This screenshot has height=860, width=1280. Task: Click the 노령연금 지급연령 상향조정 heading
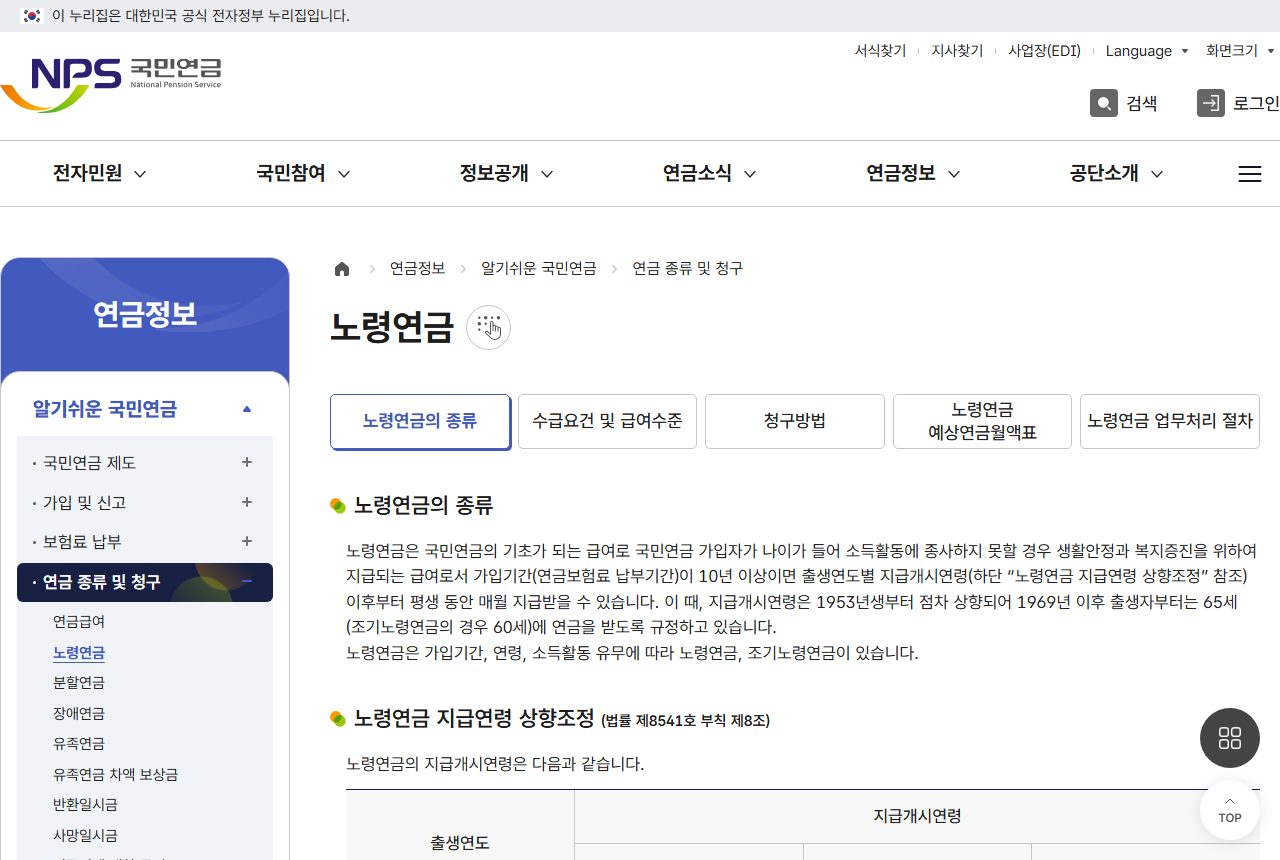pyautogui.click(x=474, y=718)
